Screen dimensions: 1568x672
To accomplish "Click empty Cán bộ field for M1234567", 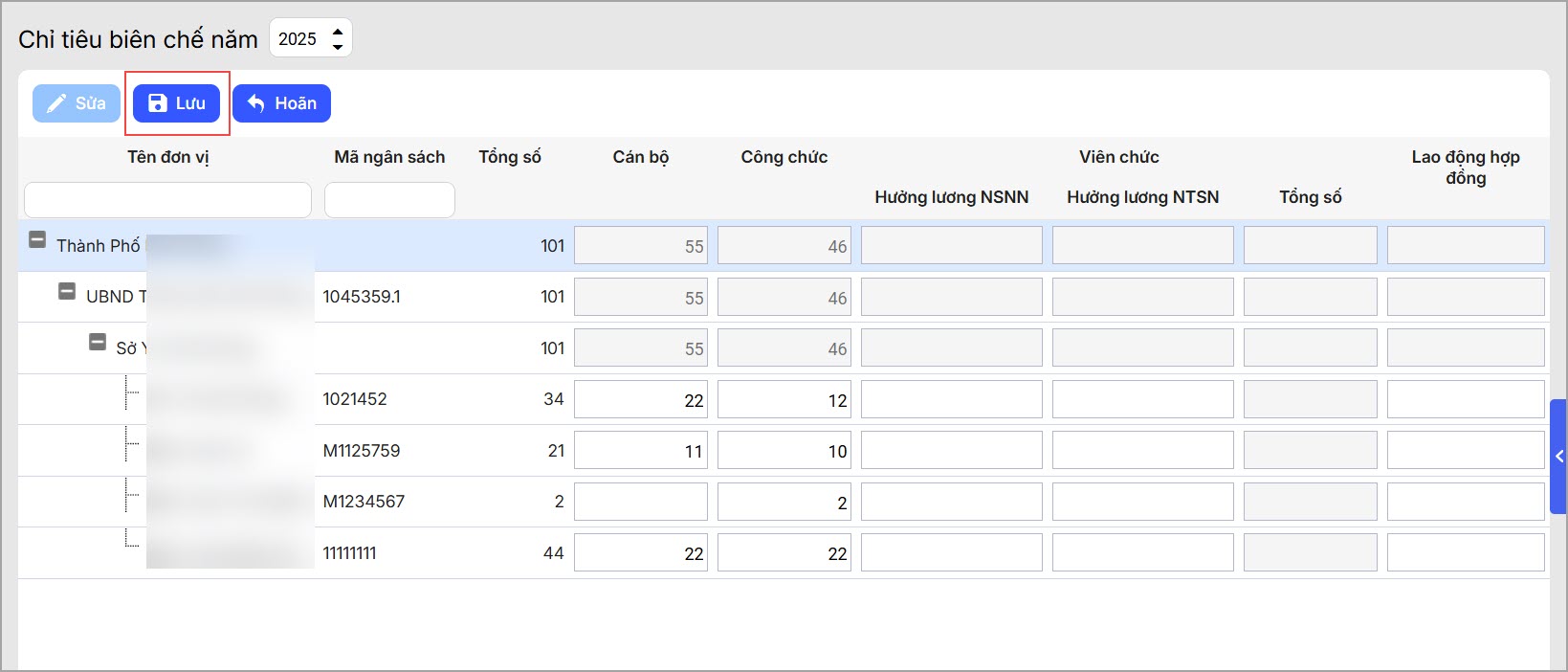I will pyautogui.click(x=640, y=502).
